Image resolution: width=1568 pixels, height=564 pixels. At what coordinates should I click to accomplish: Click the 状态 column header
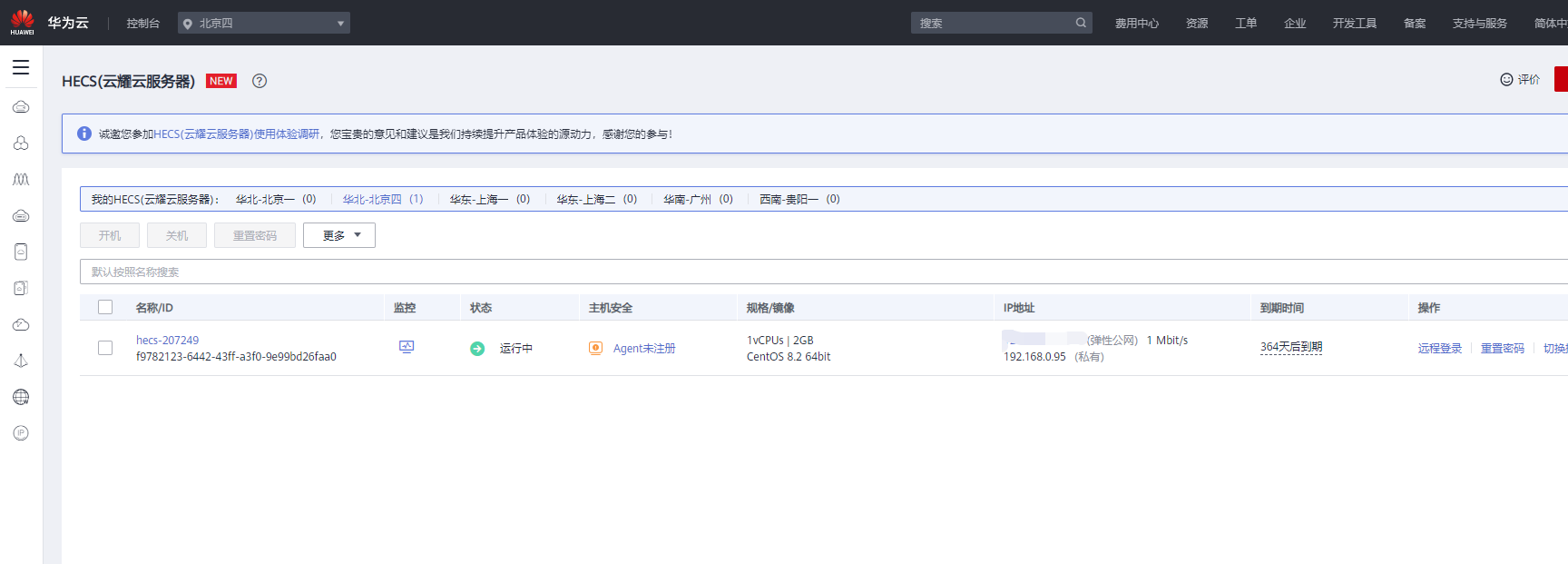pos(481,308)
